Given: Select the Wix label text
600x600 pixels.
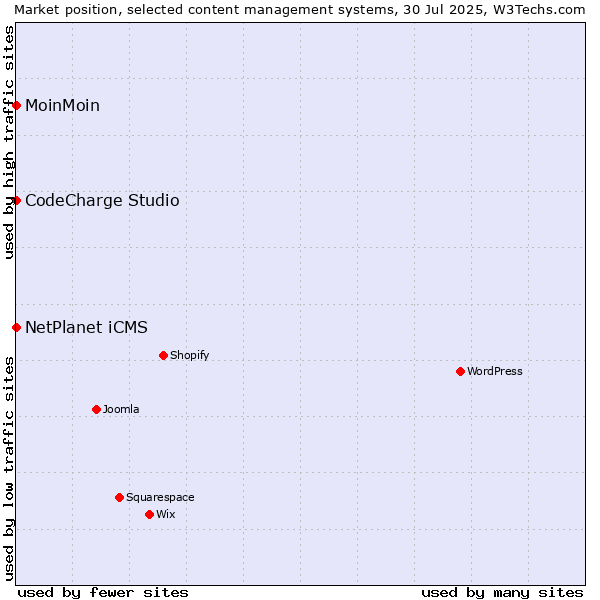Looking at the screenshot, I should pos(166,514).
